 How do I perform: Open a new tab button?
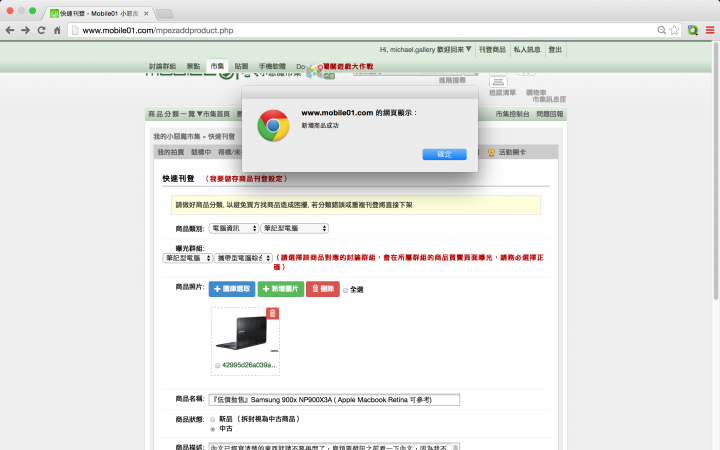point(165,14)
